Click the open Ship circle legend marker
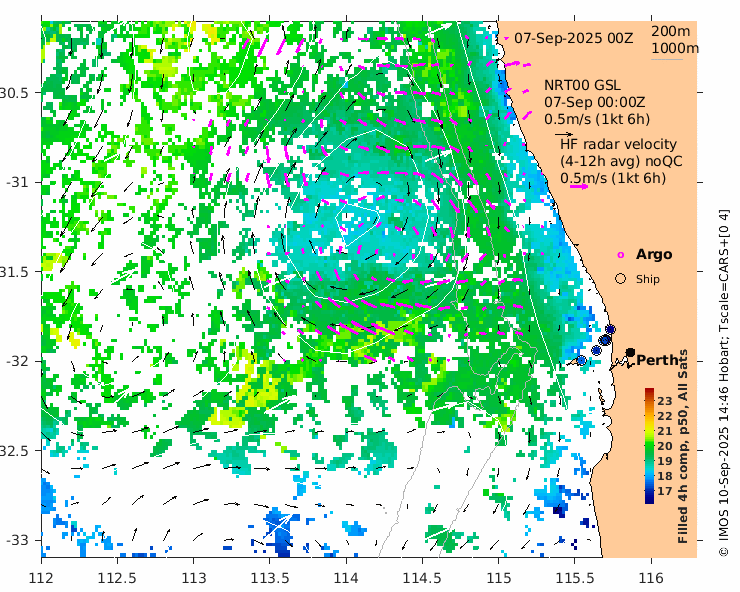Screen dimensions: 740x592 click(x=621, y=279)
